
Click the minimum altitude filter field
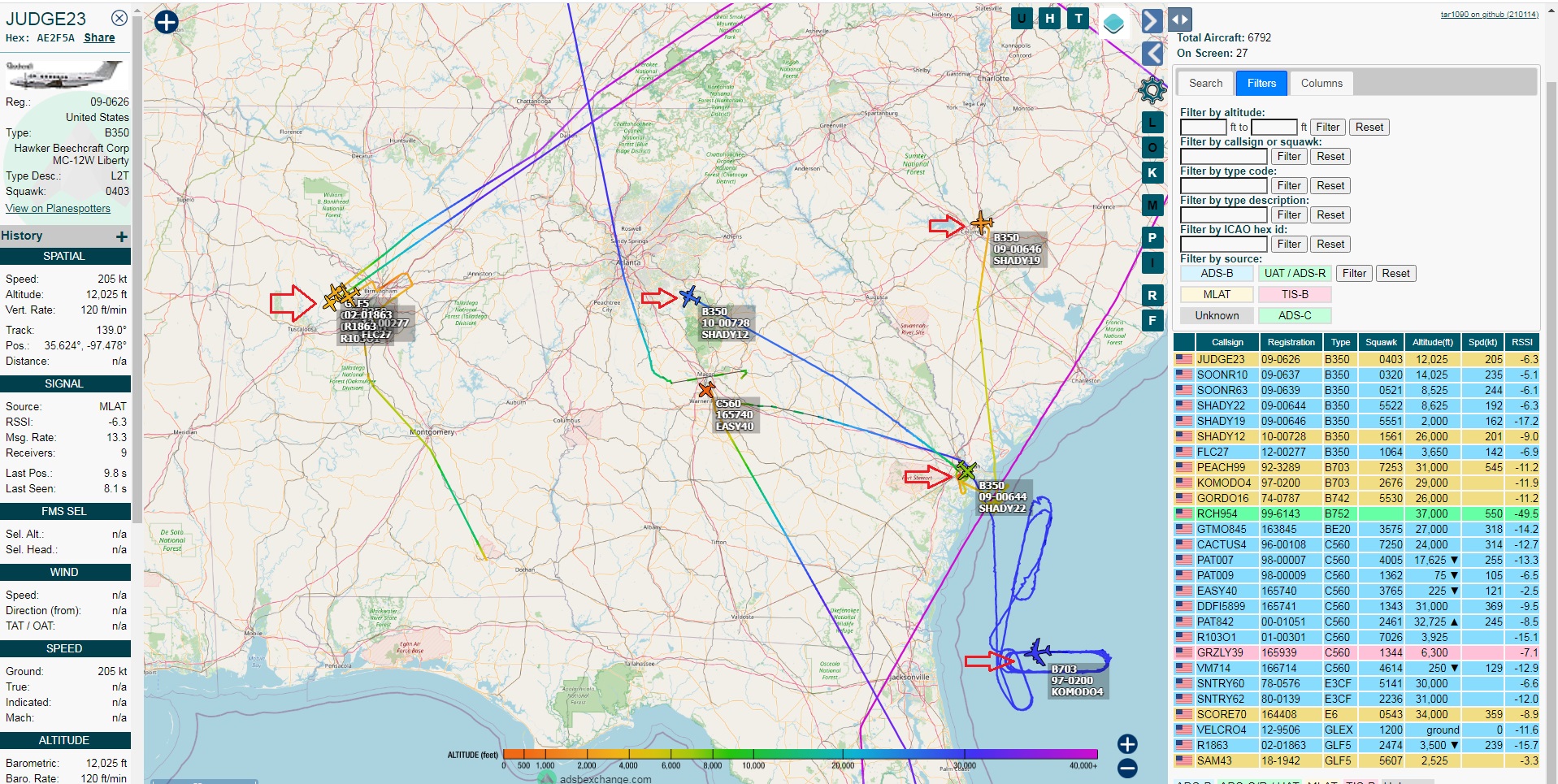(x=1203, y=127)
